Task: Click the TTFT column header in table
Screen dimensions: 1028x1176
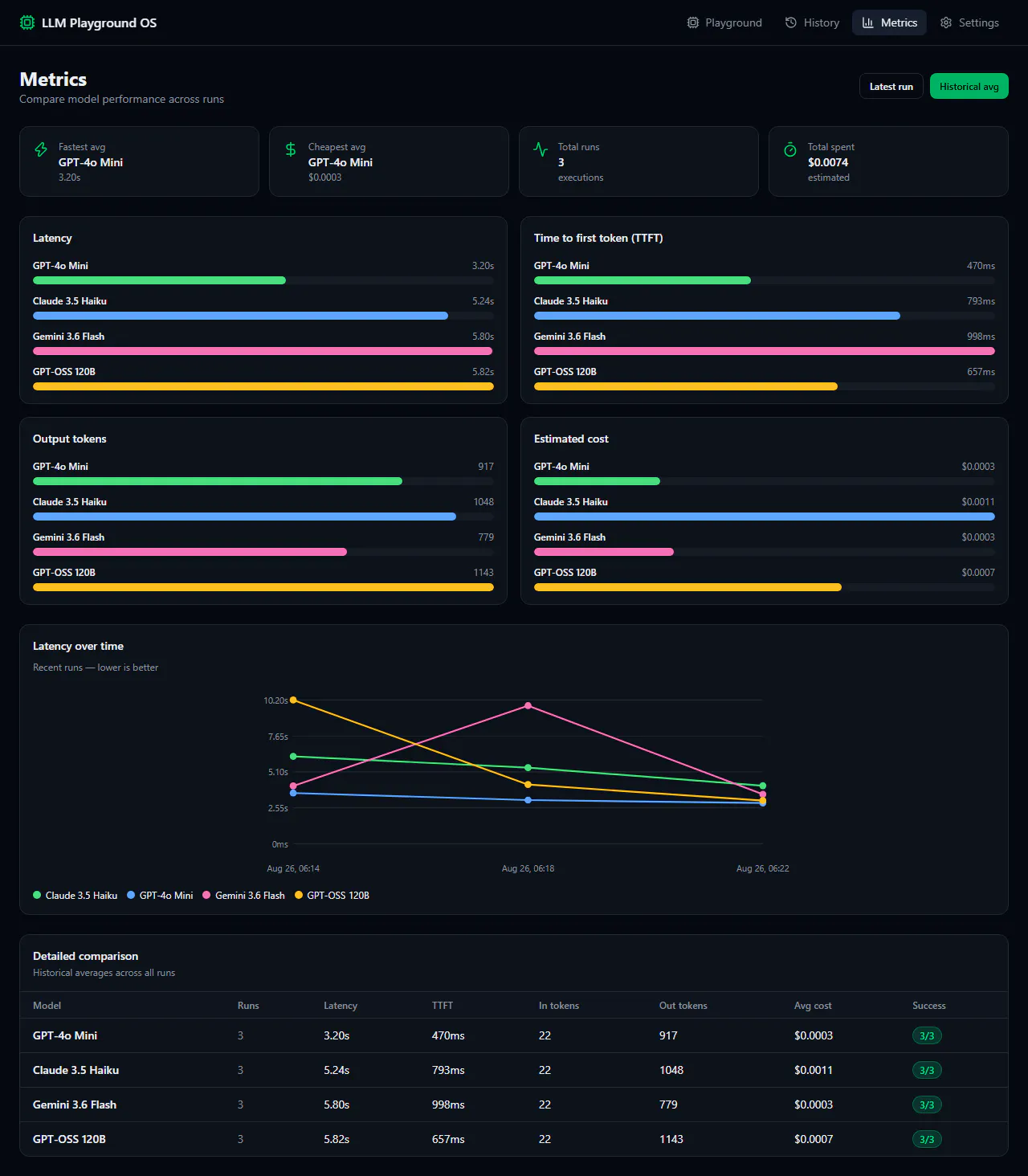Action: (x=443, y=1006)
